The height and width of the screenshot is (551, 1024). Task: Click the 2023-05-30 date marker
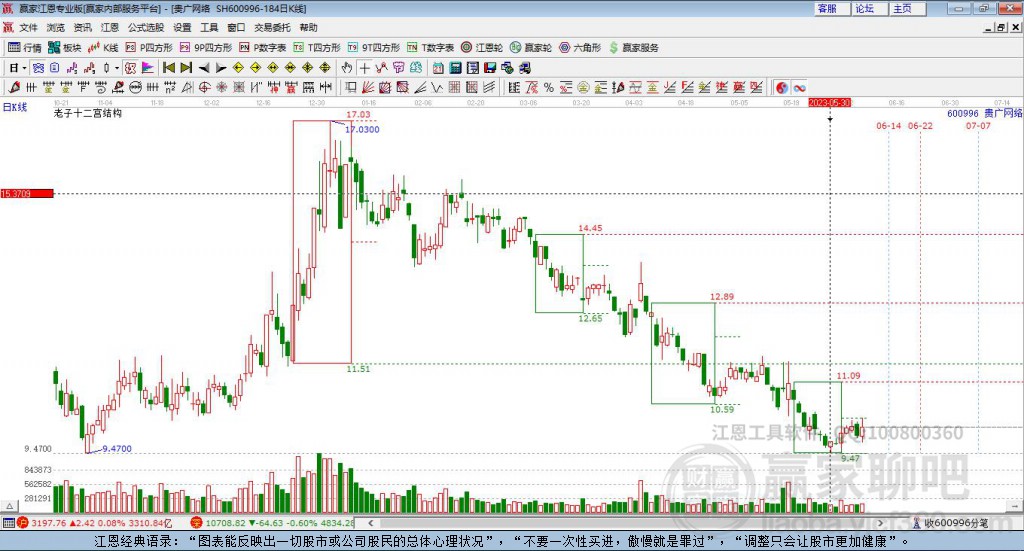click(x=830, y=102)
